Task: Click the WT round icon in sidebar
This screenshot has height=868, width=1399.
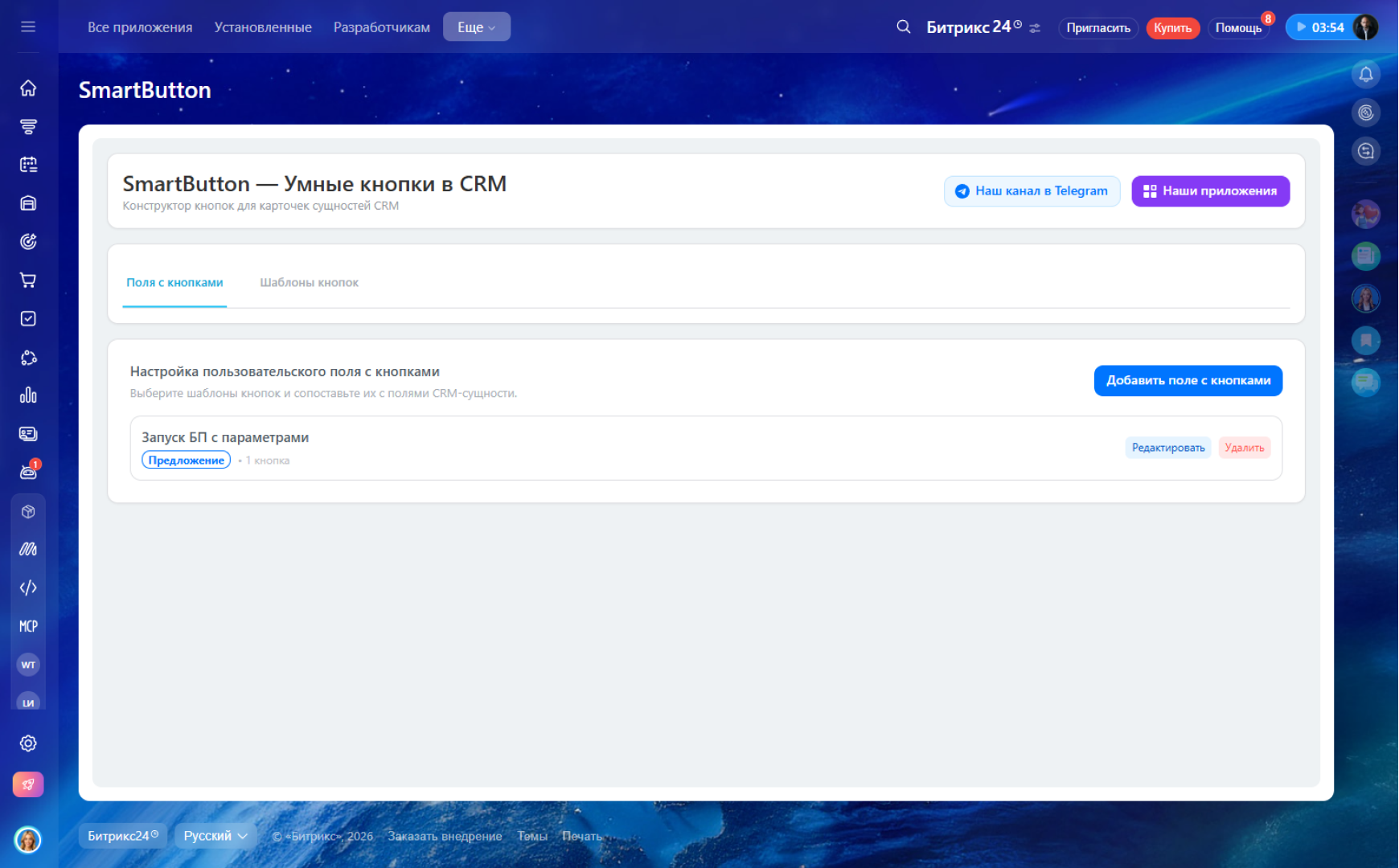Action: coord(28,665)
